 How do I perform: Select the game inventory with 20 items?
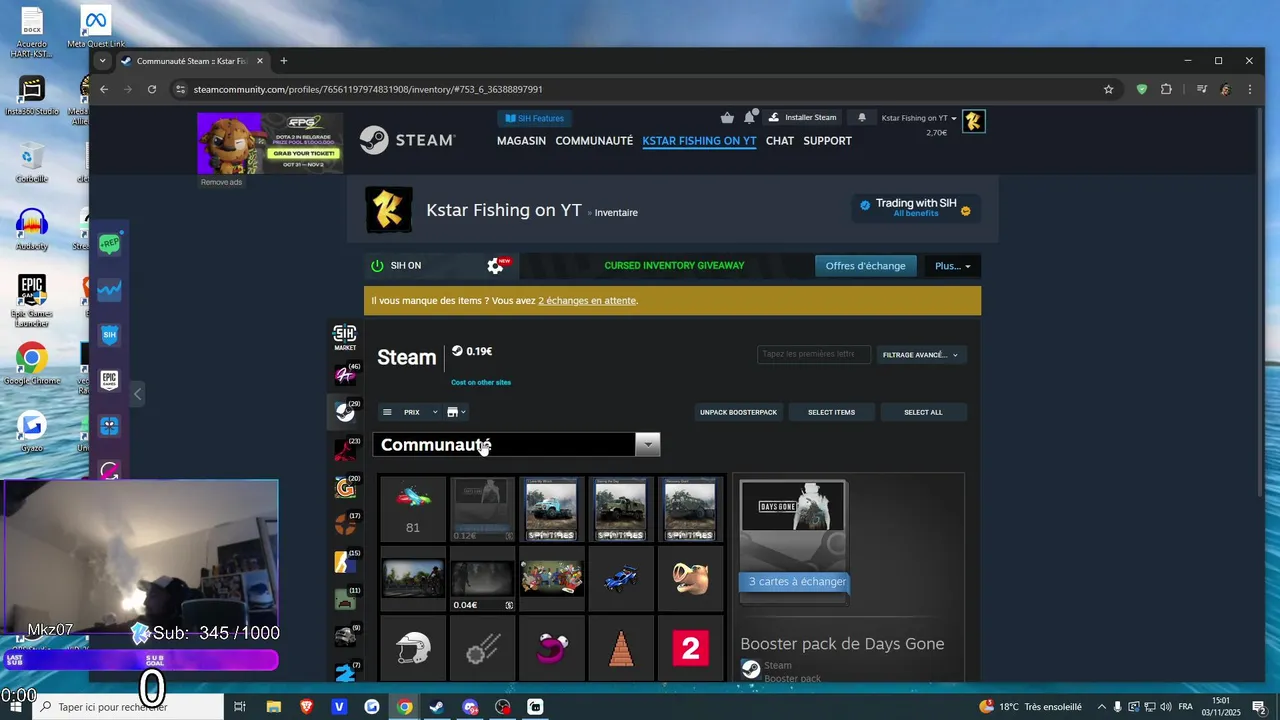(345, 487)
